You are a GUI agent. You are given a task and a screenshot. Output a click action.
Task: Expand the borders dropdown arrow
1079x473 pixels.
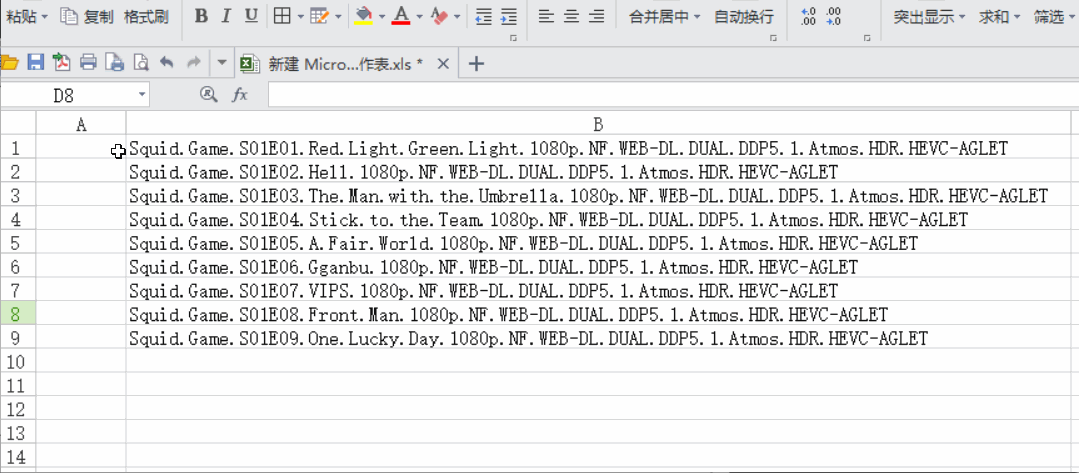pyautogui.click(x=301, y=17)
